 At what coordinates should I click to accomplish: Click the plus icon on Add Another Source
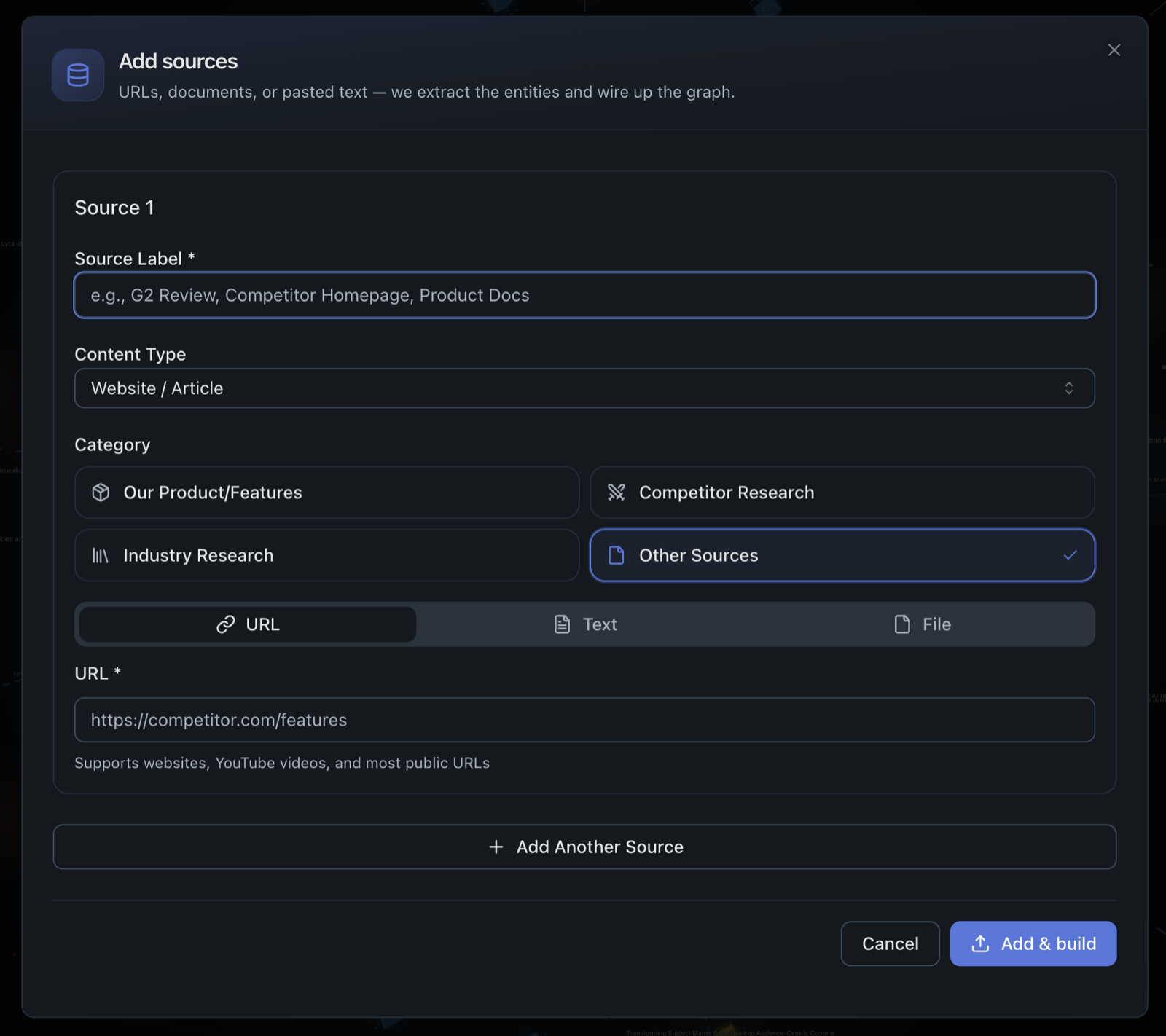pyautogui.click(x=496, y=847)
